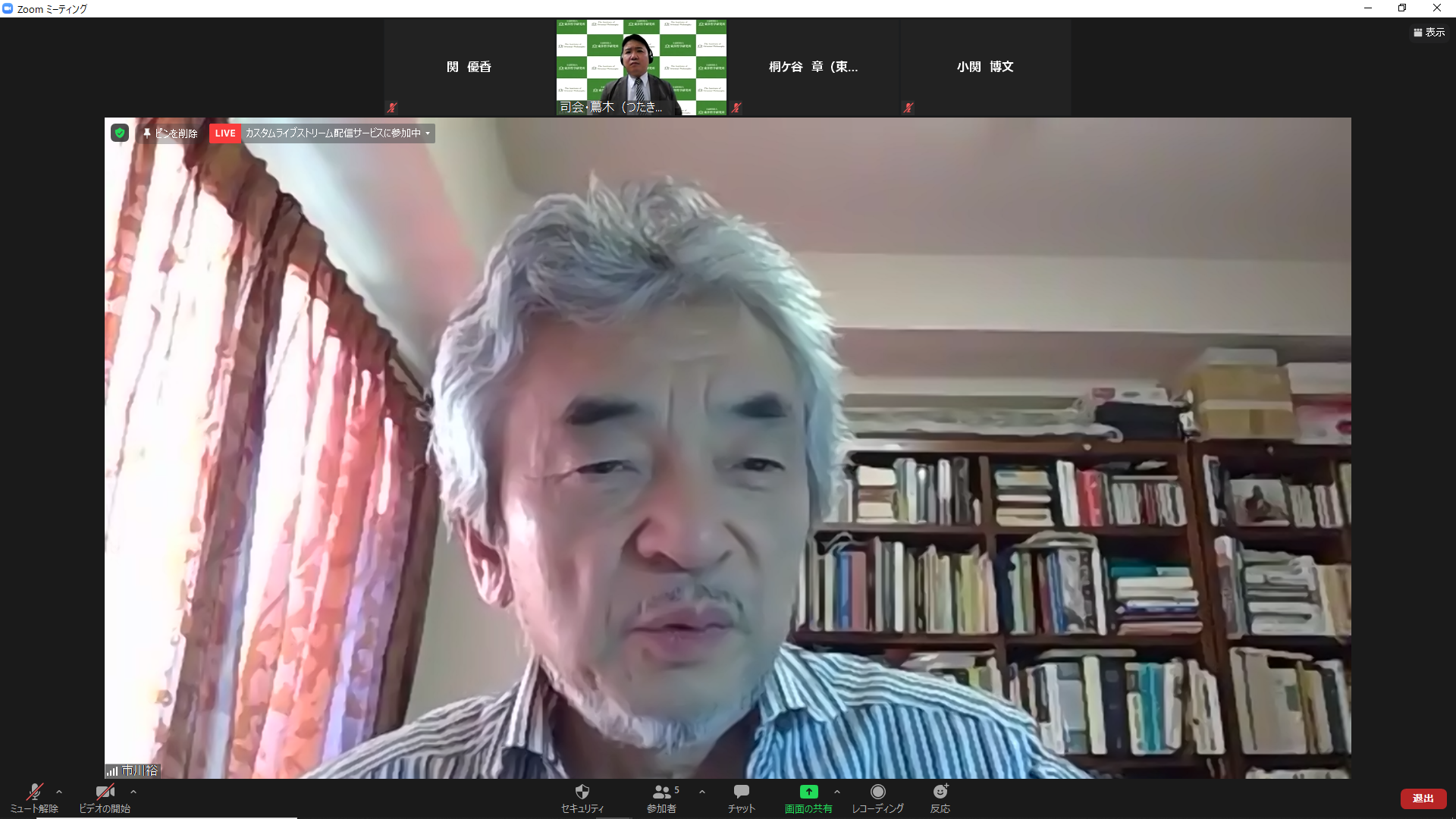Screen dimensions: 1456x819
Task: Open the チャット chat panel
Action: 742,799
